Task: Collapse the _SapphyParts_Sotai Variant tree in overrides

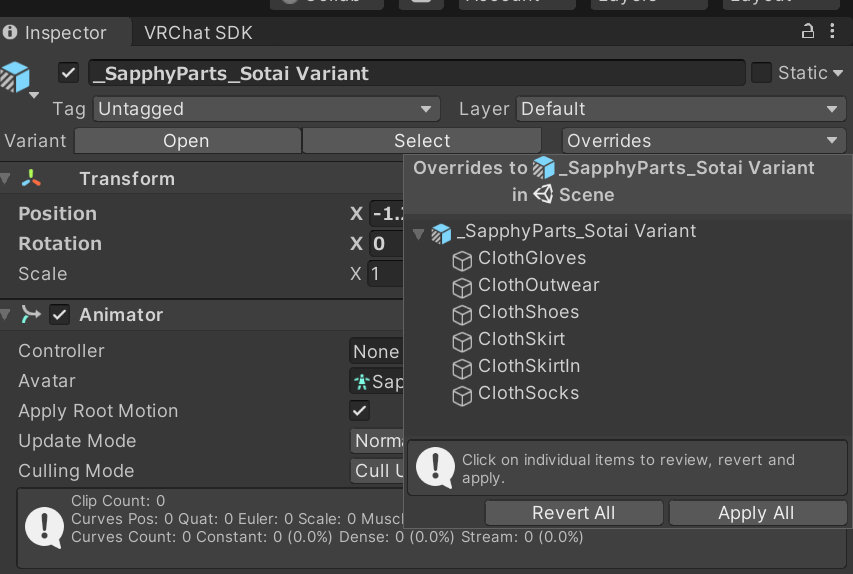Action: point(418,233)
